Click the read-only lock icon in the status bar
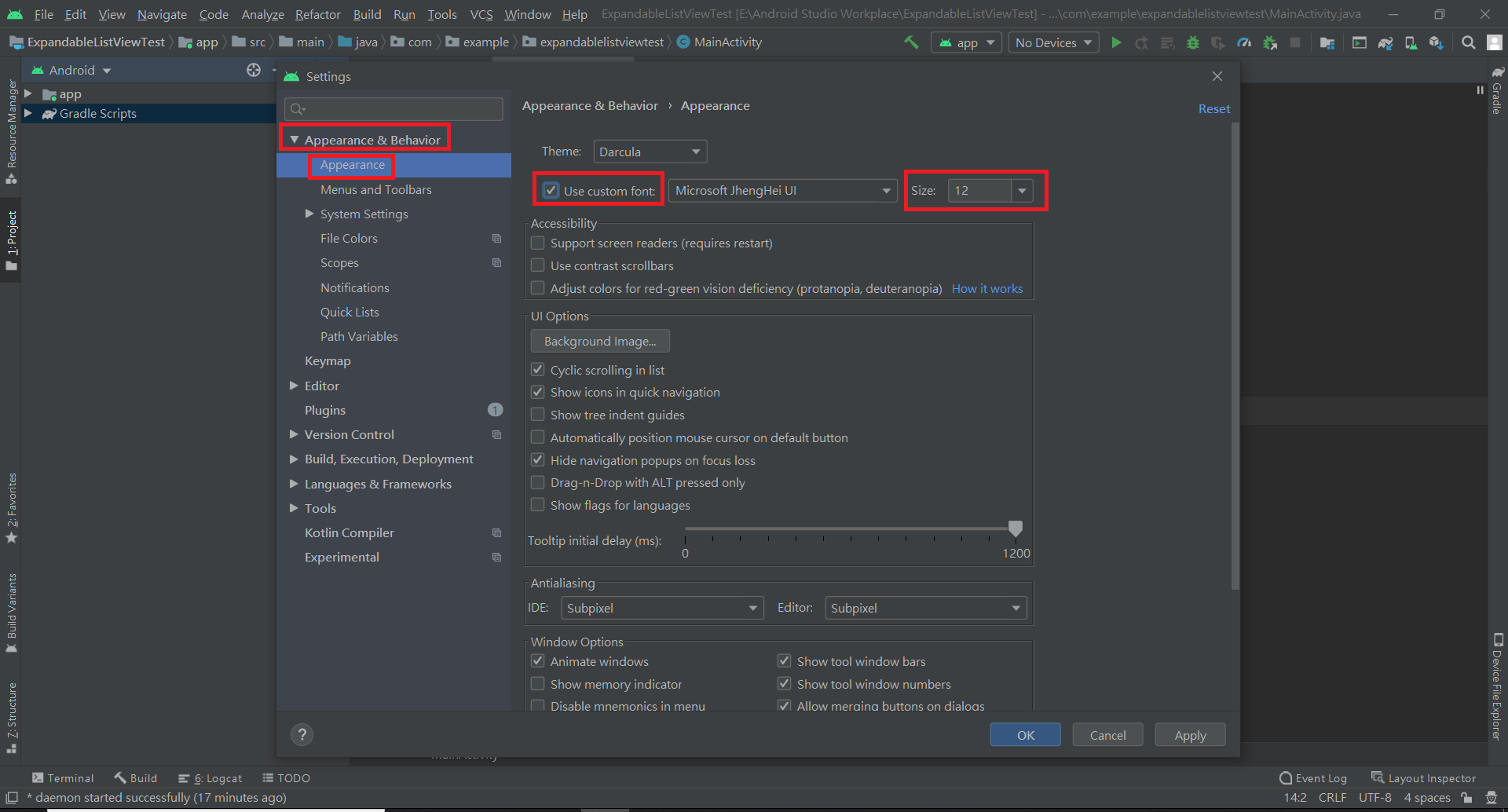This screenshot has width=1508, height=812. (x=1466, y=797)
